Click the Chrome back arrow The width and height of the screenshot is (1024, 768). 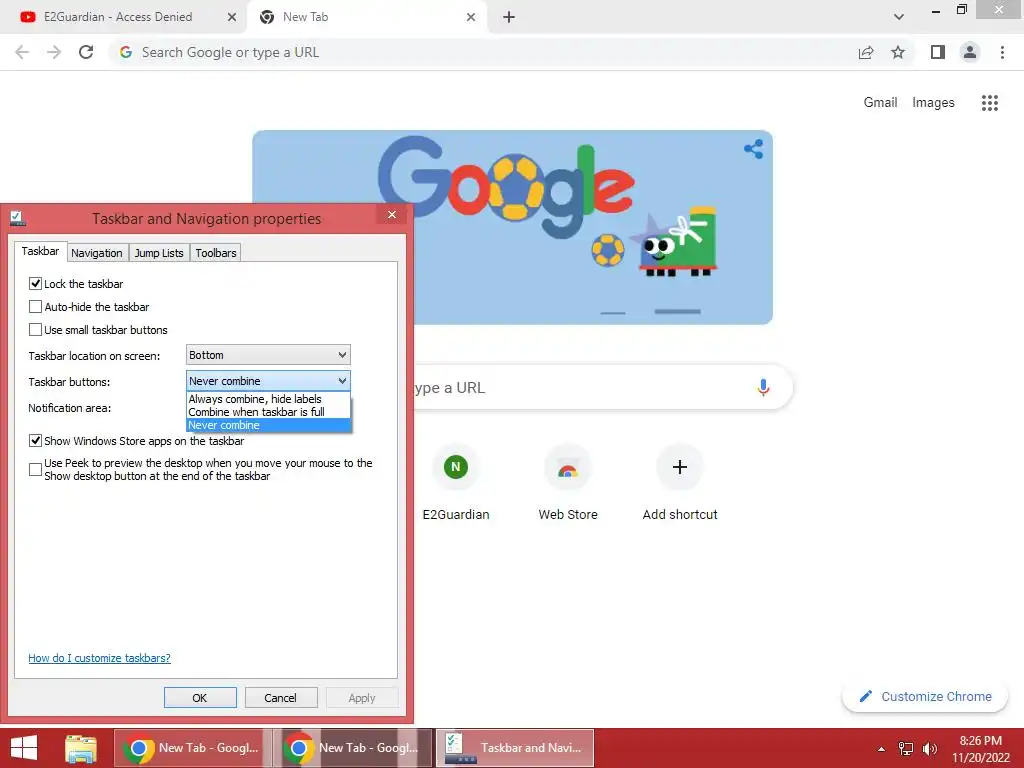(22, 52)
